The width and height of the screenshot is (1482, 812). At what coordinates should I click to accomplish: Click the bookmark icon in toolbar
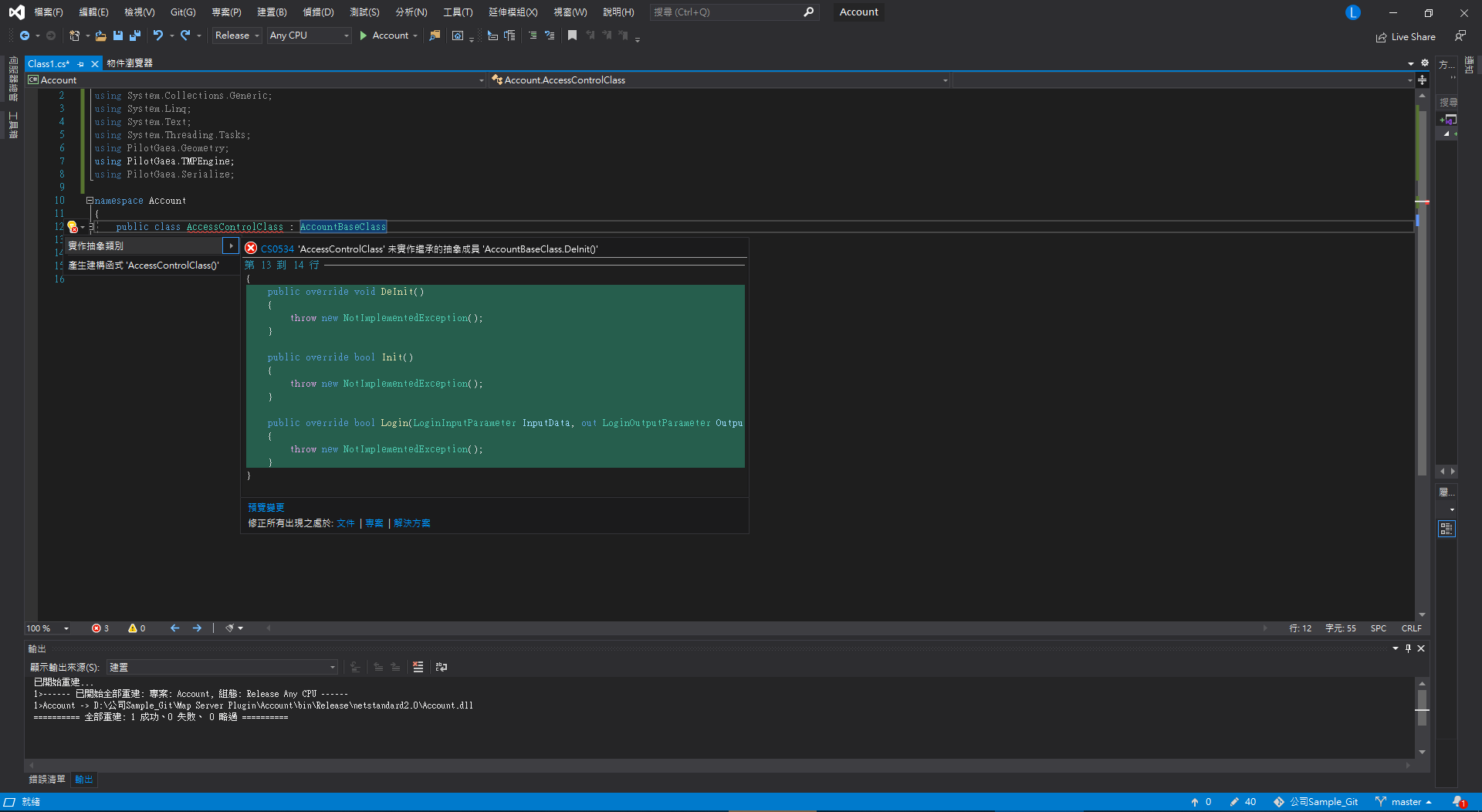[572, 36]
